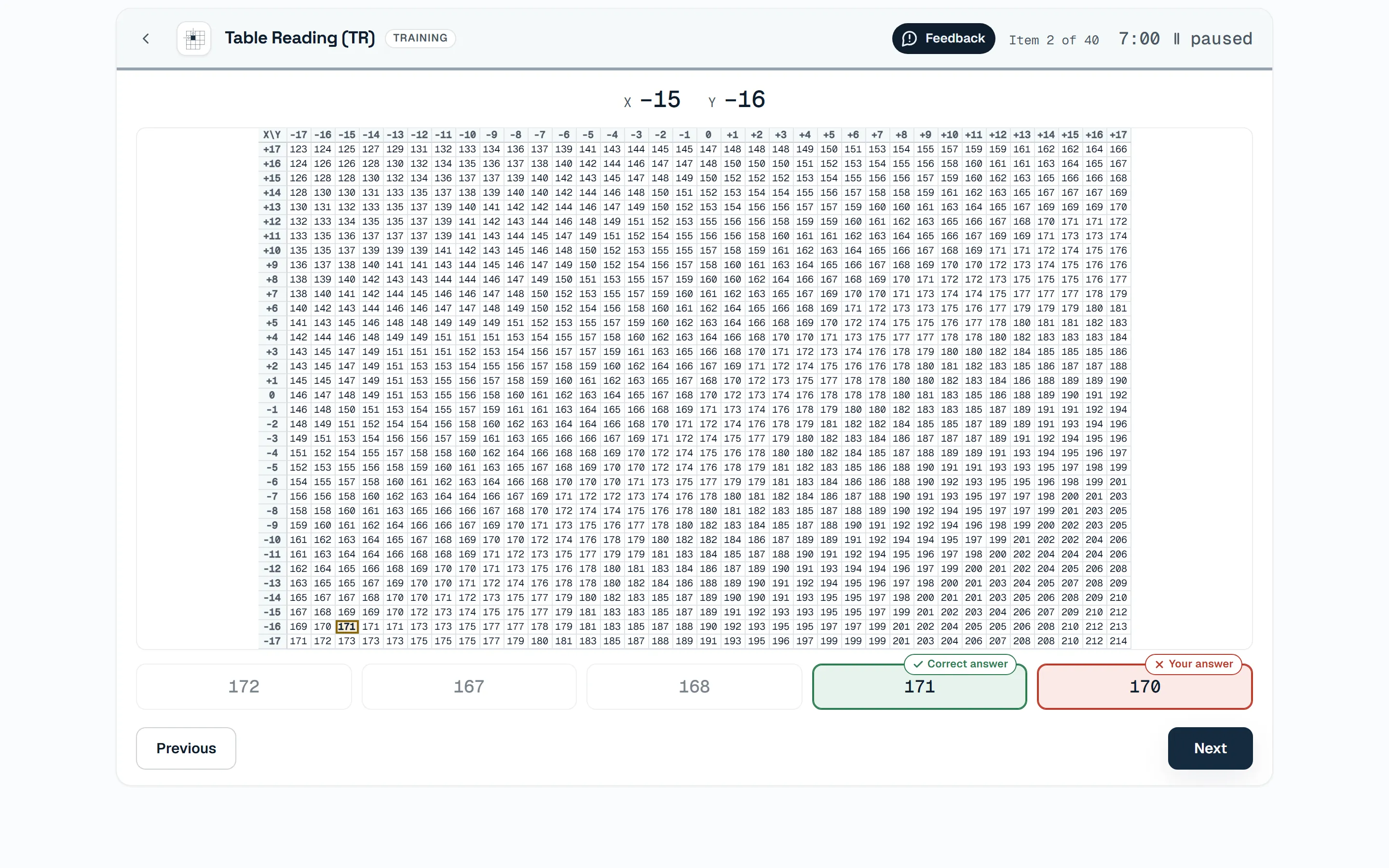
Task: Select the correct answer 171
Action: 920,687
